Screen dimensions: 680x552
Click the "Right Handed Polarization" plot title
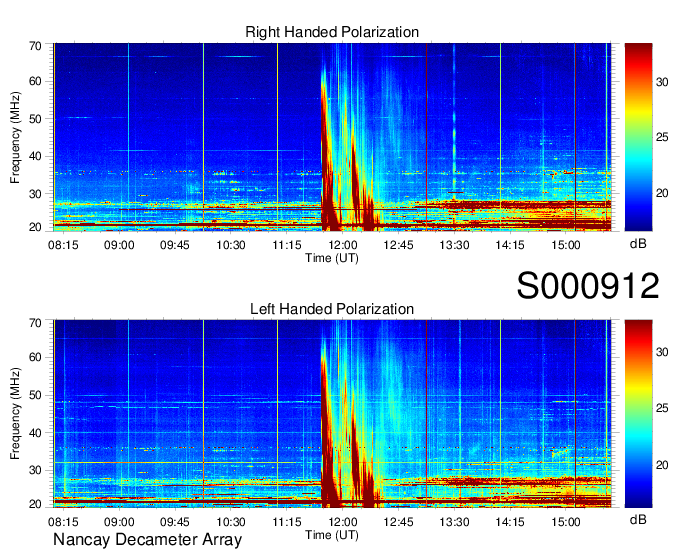tap(332, 32)
